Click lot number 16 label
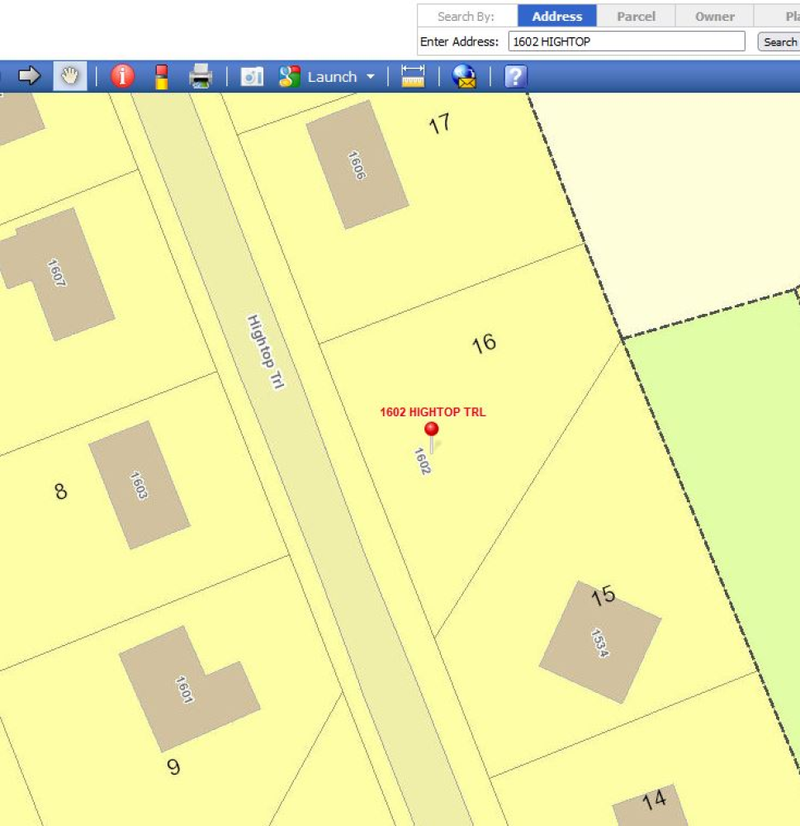The width and height of the screenshot is (800, 826). (483, 343)
